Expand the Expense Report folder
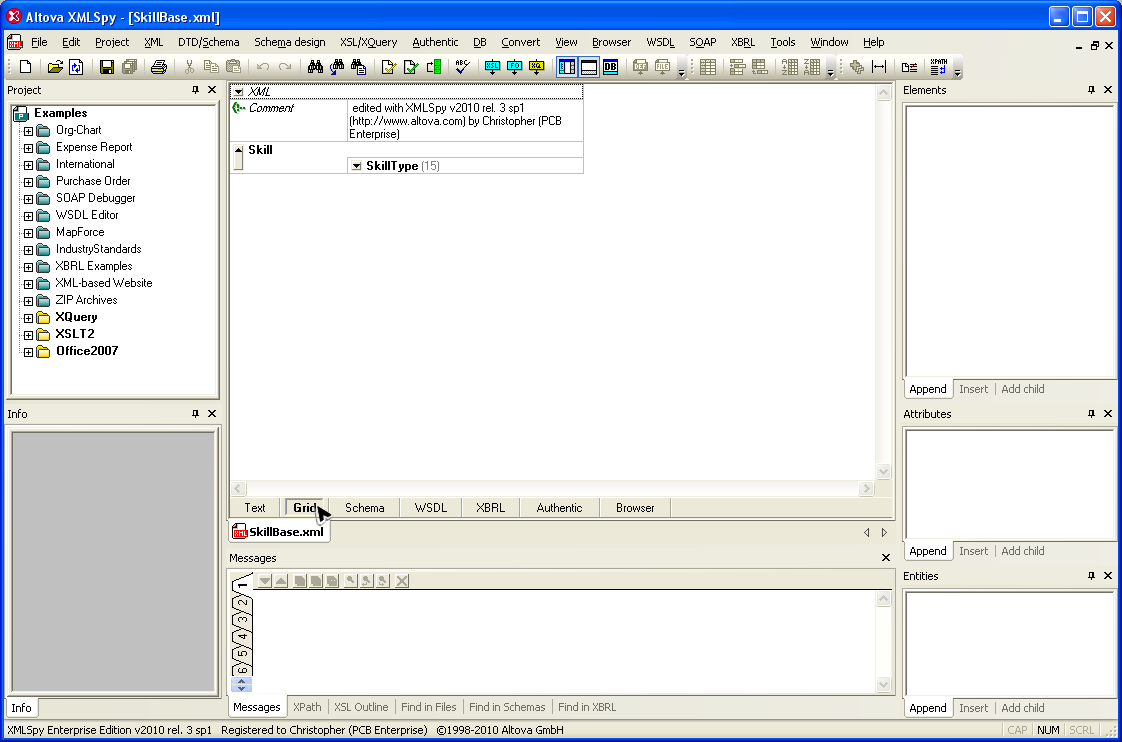The height and width of the screenshot is (742, 1122). point(29,148)
